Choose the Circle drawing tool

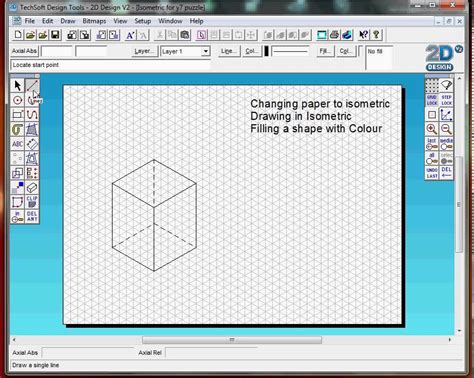coord(17,100)
